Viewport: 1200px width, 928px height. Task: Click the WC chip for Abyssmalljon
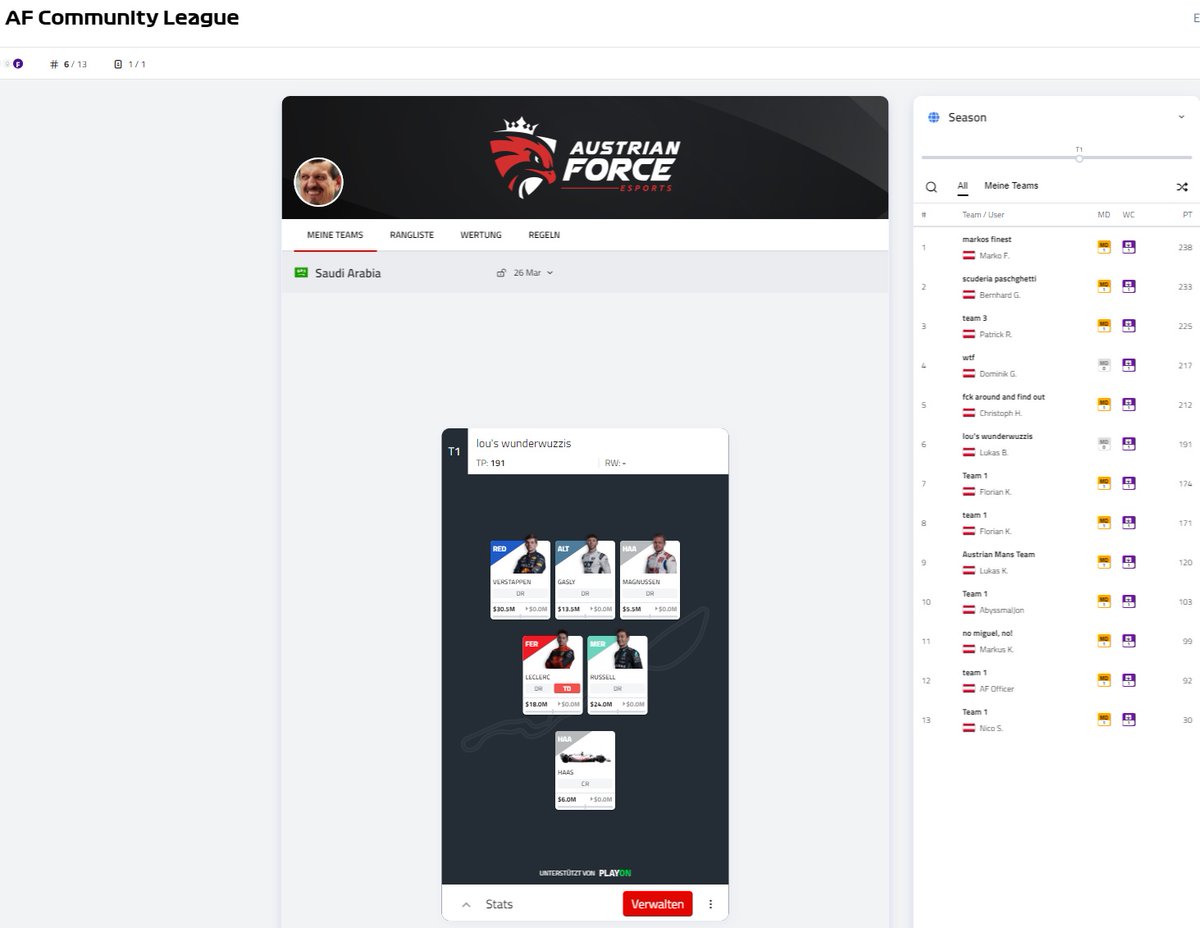point(1128,601)
